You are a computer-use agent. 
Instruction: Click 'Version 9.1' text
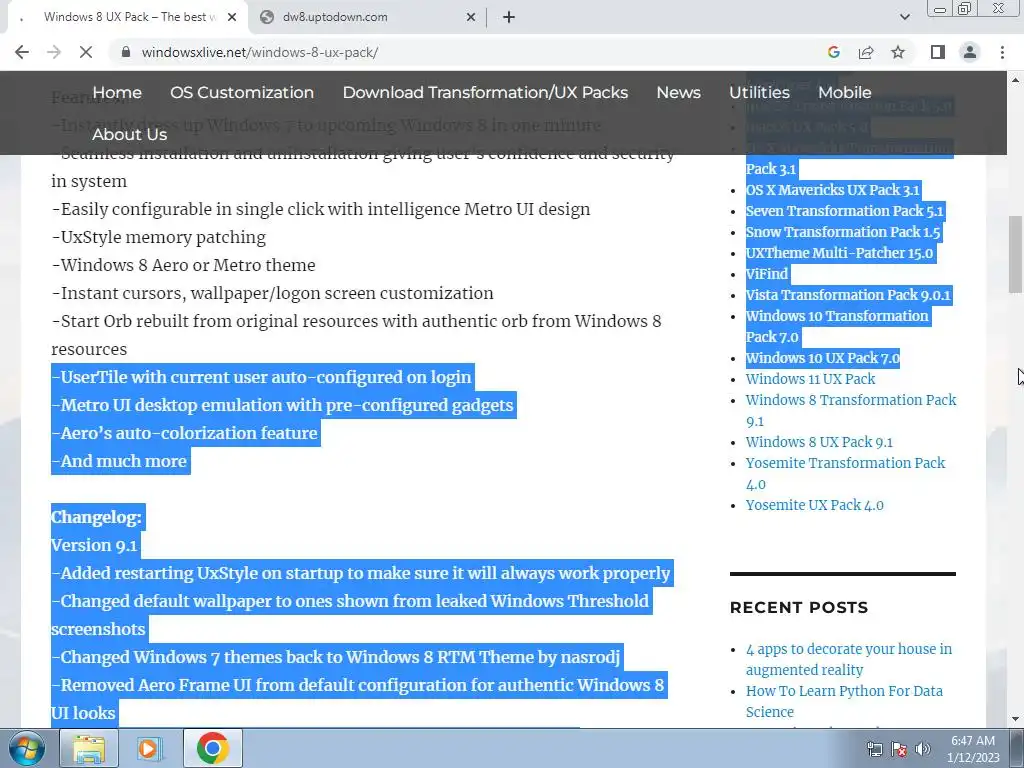click(94, 545)
